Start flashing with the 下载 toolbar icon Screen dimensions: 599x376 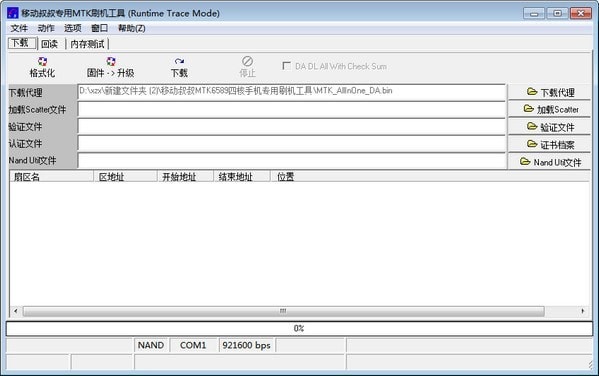click(179, 67)
